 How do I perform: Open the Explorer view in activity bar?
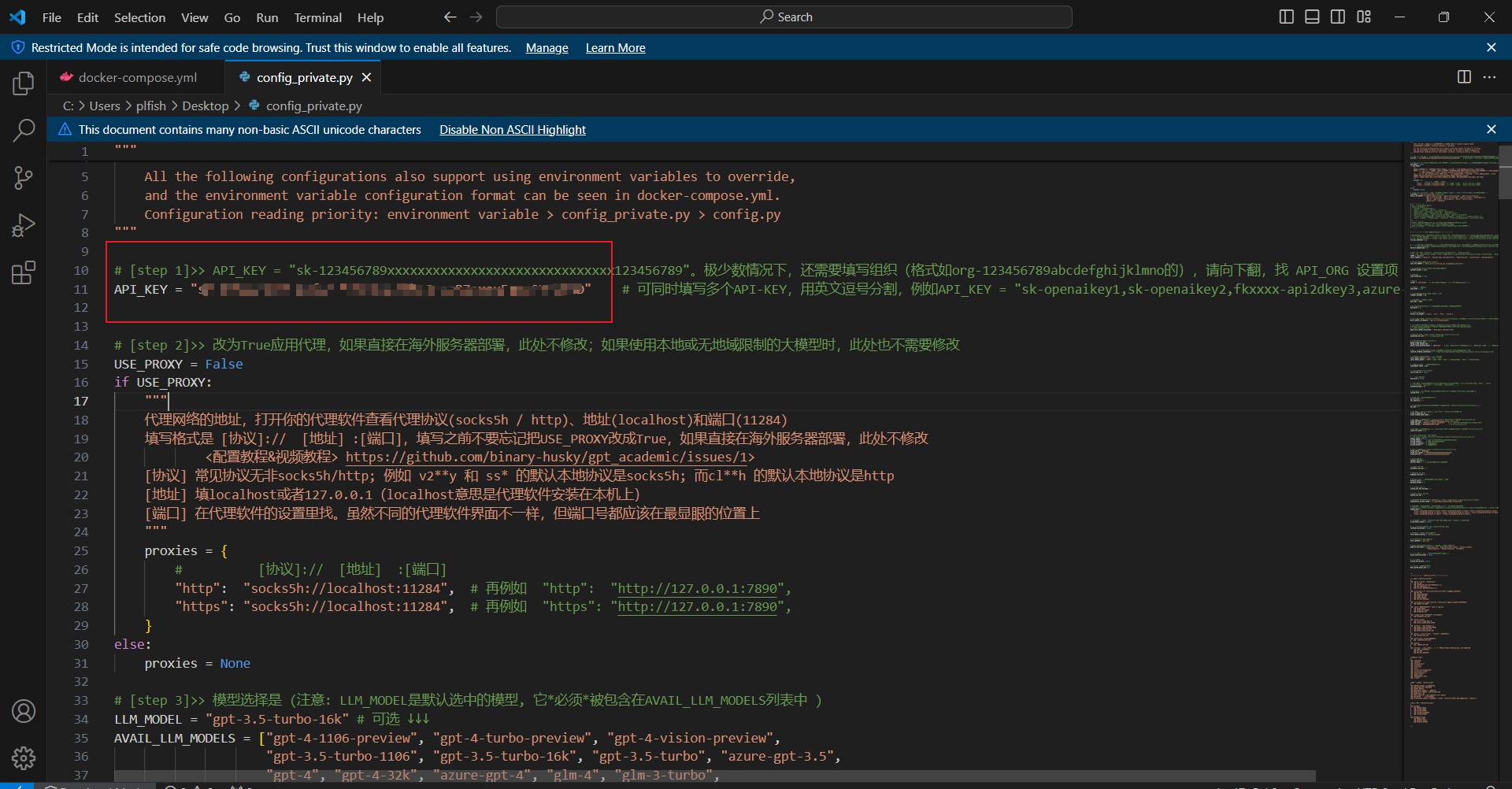[x=24, y=83]
